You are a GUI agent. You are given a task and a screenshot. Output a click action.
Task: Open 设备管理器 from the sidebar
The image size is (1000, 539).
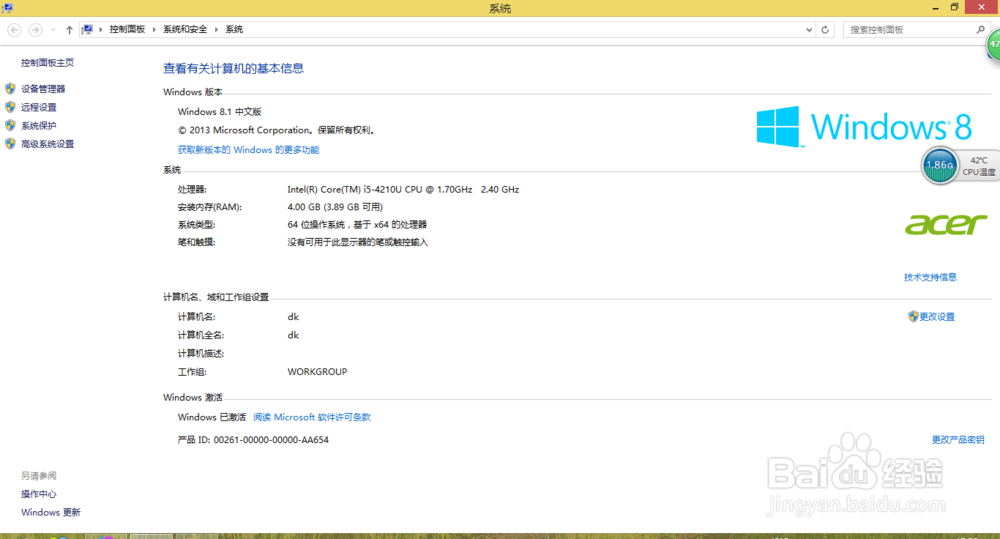pos(43,89)
